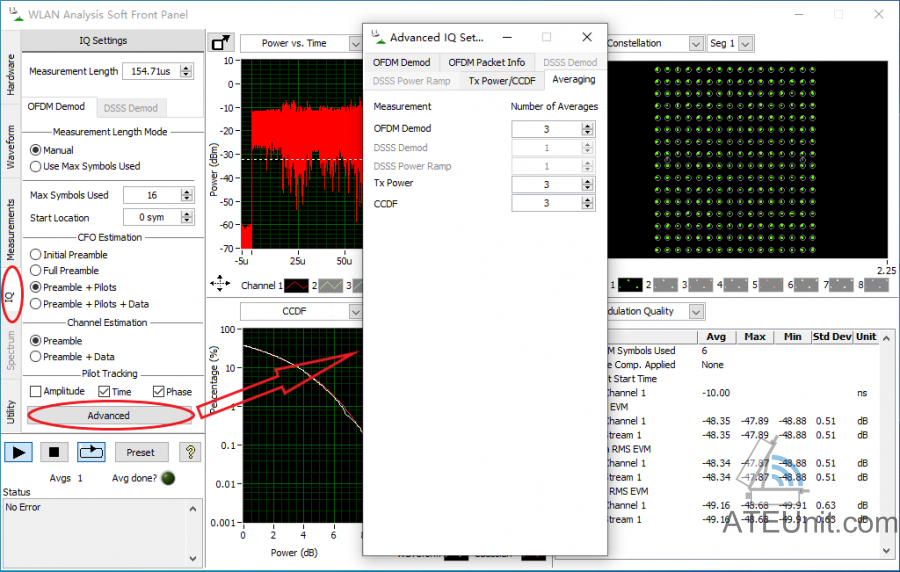Select constellation trace 2 swatch

[665, 285]
